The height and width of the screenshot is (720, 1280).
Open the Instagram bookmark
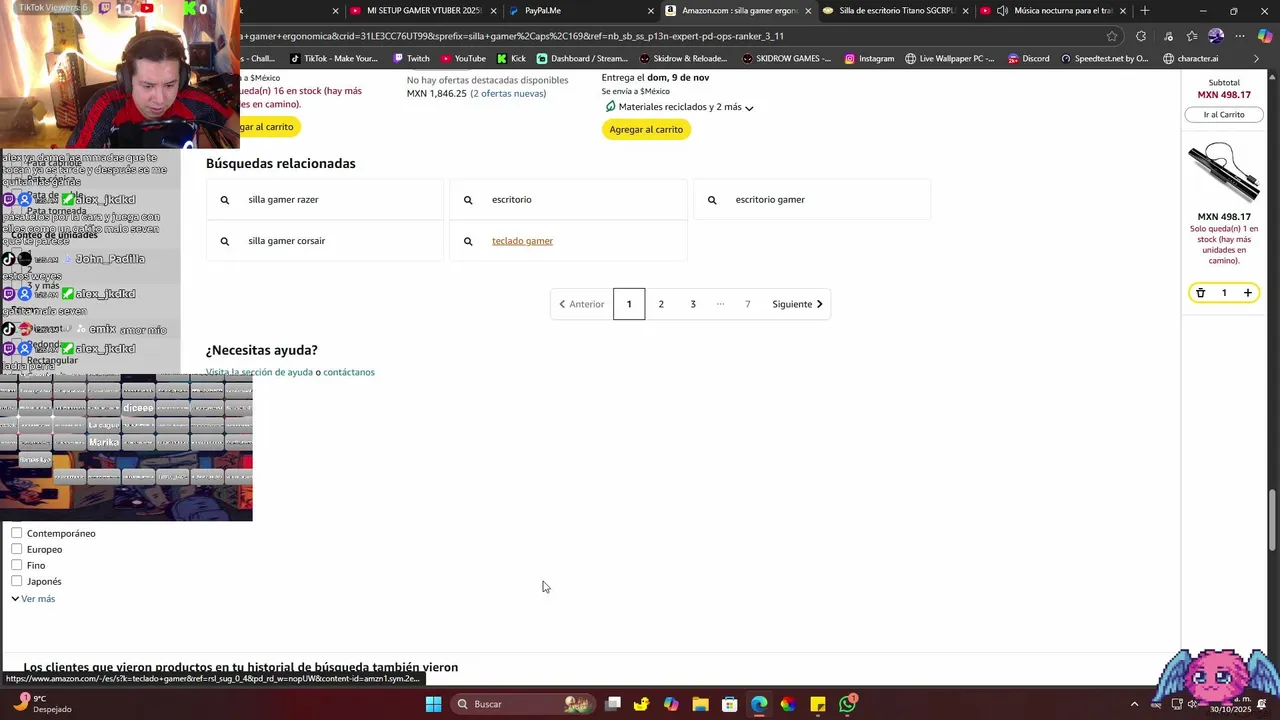869,59
